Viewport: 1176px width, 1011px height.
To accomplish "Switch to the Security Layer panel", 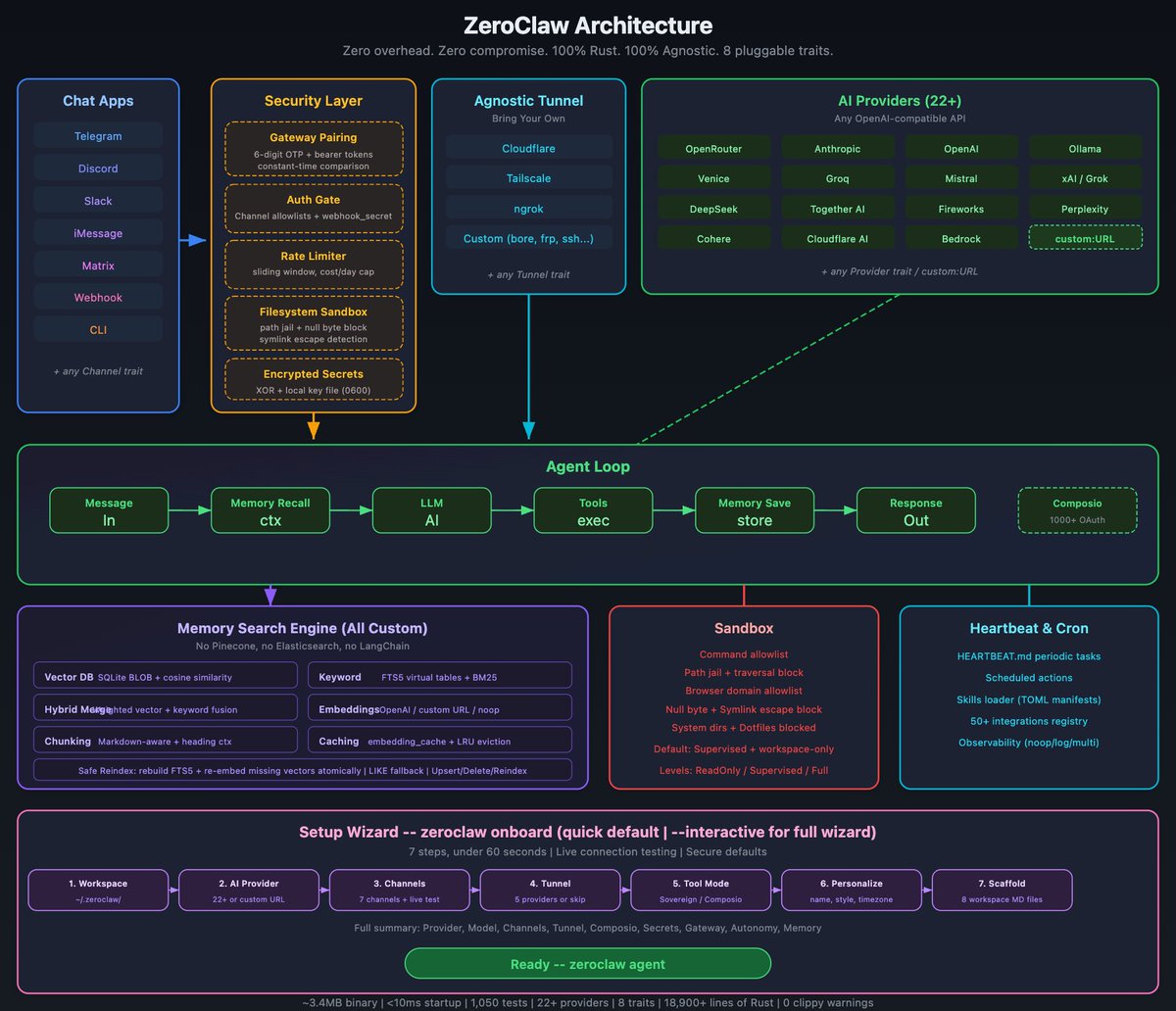I will (313, 101).
